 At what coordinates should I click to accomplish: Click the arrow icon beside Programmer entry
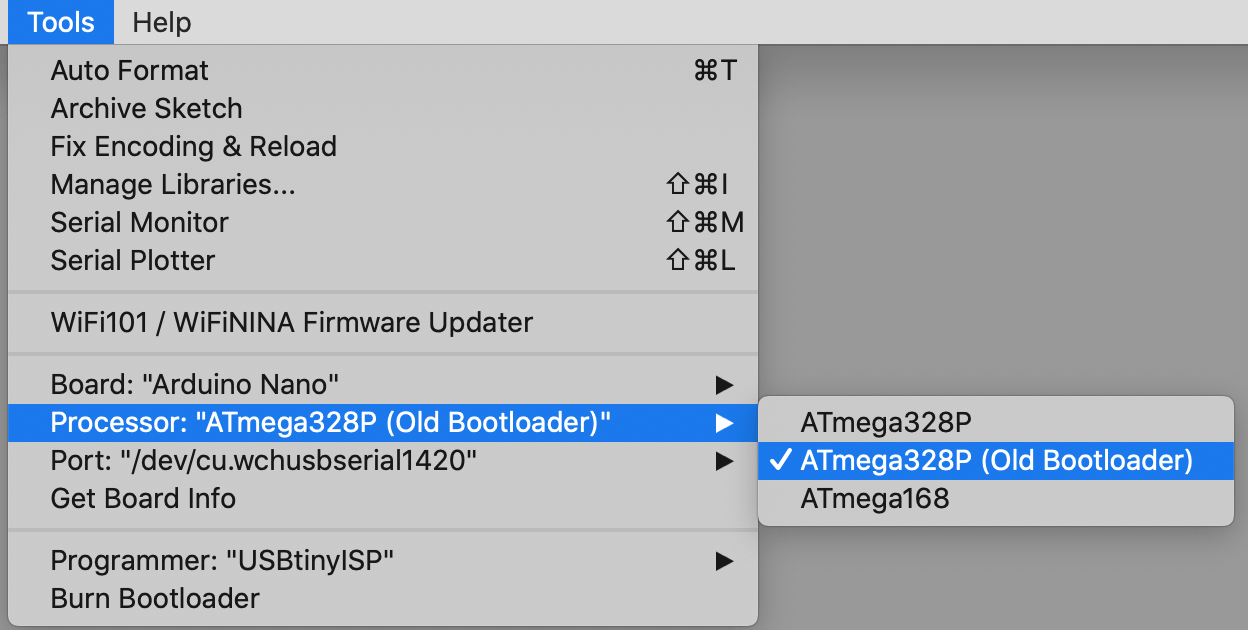pos(724,561)
